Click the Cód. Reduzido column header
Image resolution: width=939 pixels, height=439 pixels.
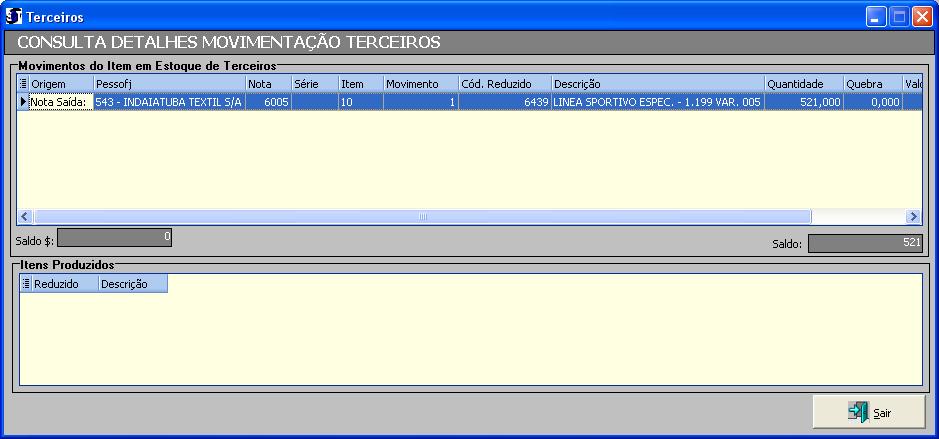click(504, 85)
